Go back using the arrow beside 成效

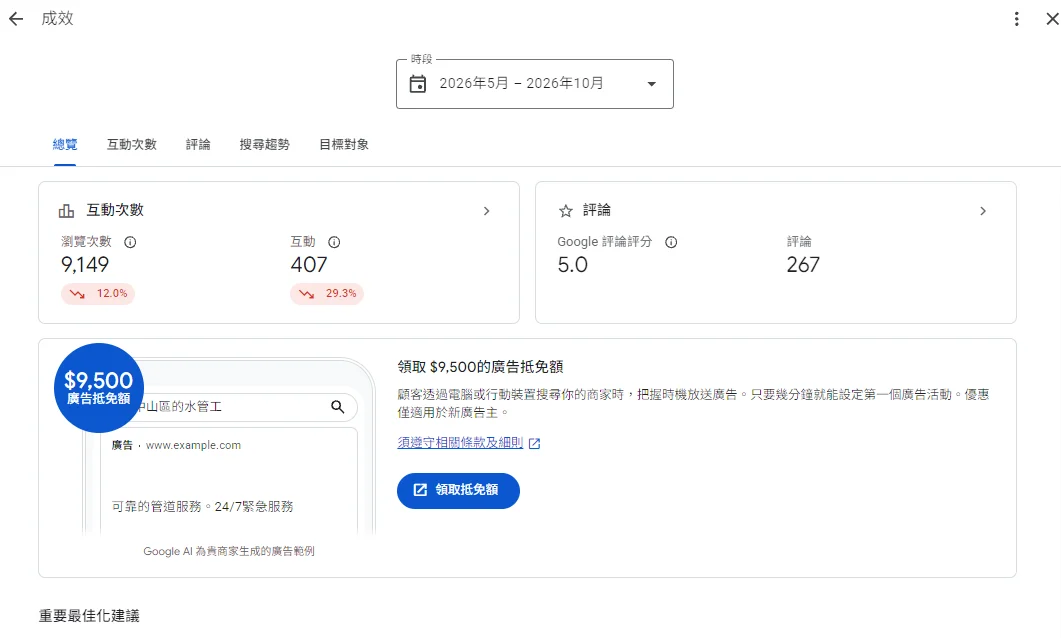[16, 19]
